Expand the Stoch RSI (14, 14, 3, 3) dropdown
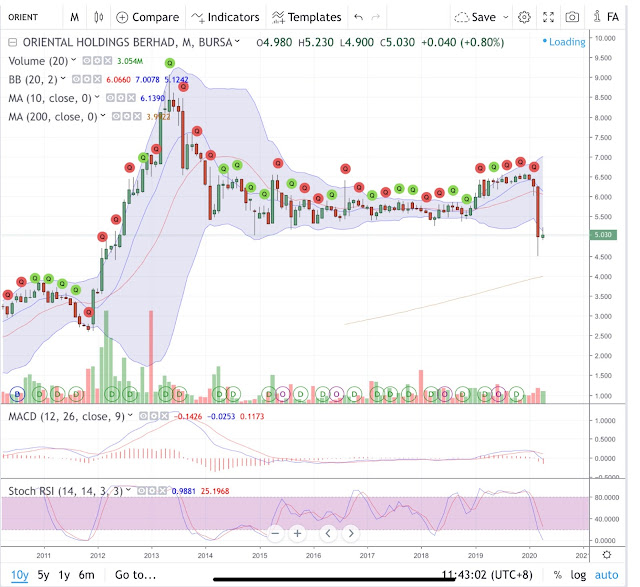640x587 pixels. [128, 489]
